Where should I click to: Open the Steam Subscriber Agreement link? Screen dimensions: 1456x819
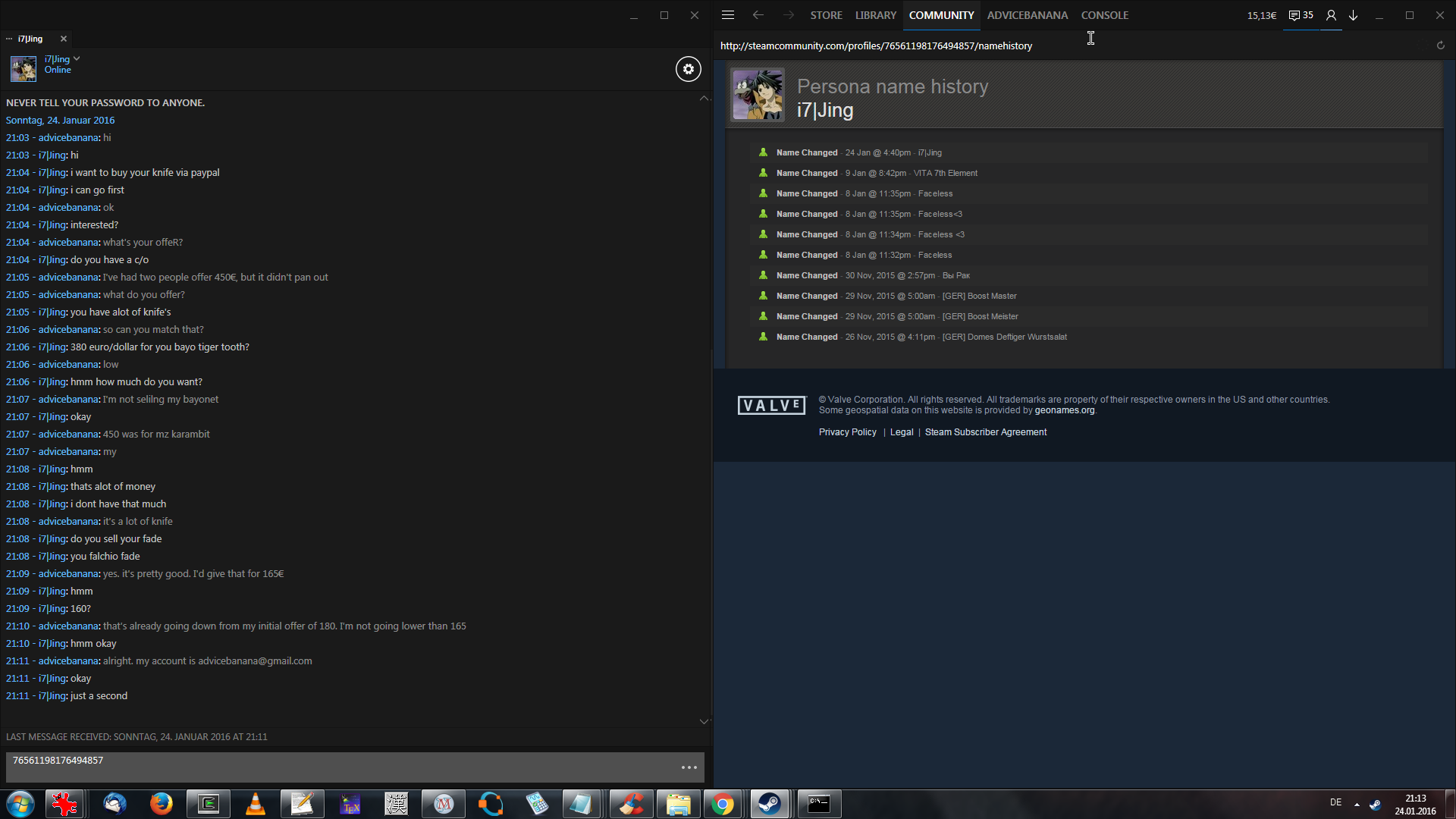985,432
